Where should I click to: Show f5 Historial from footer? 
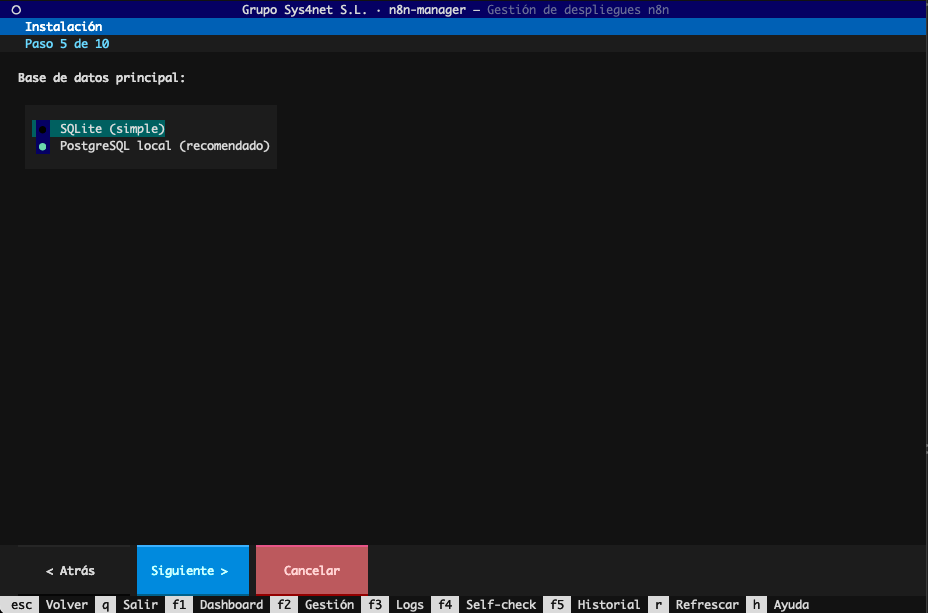click(x=595, y=605)
